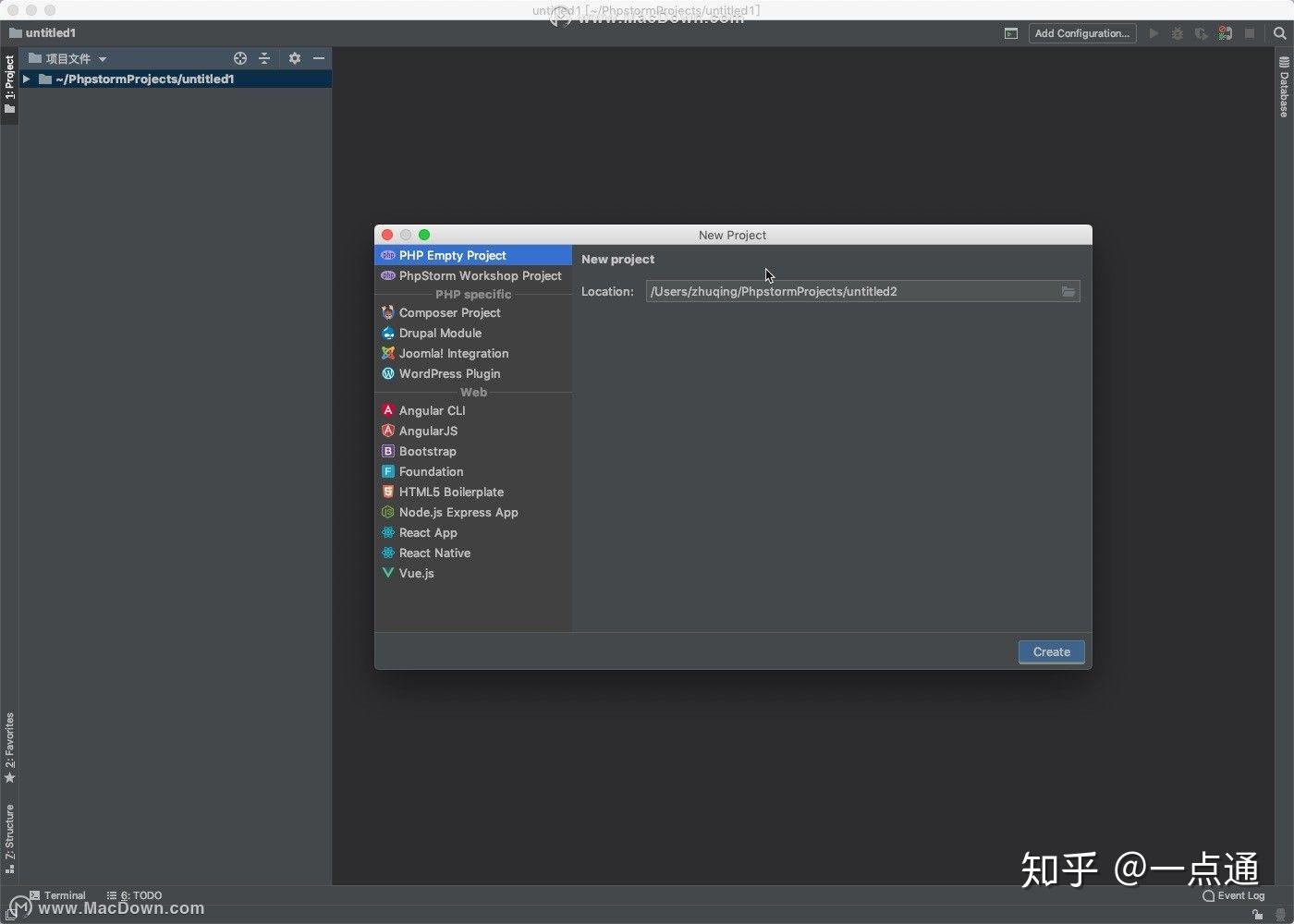The image size is (1294, 924).
Task: Select PHP Empty Project type
Action: 473,255
